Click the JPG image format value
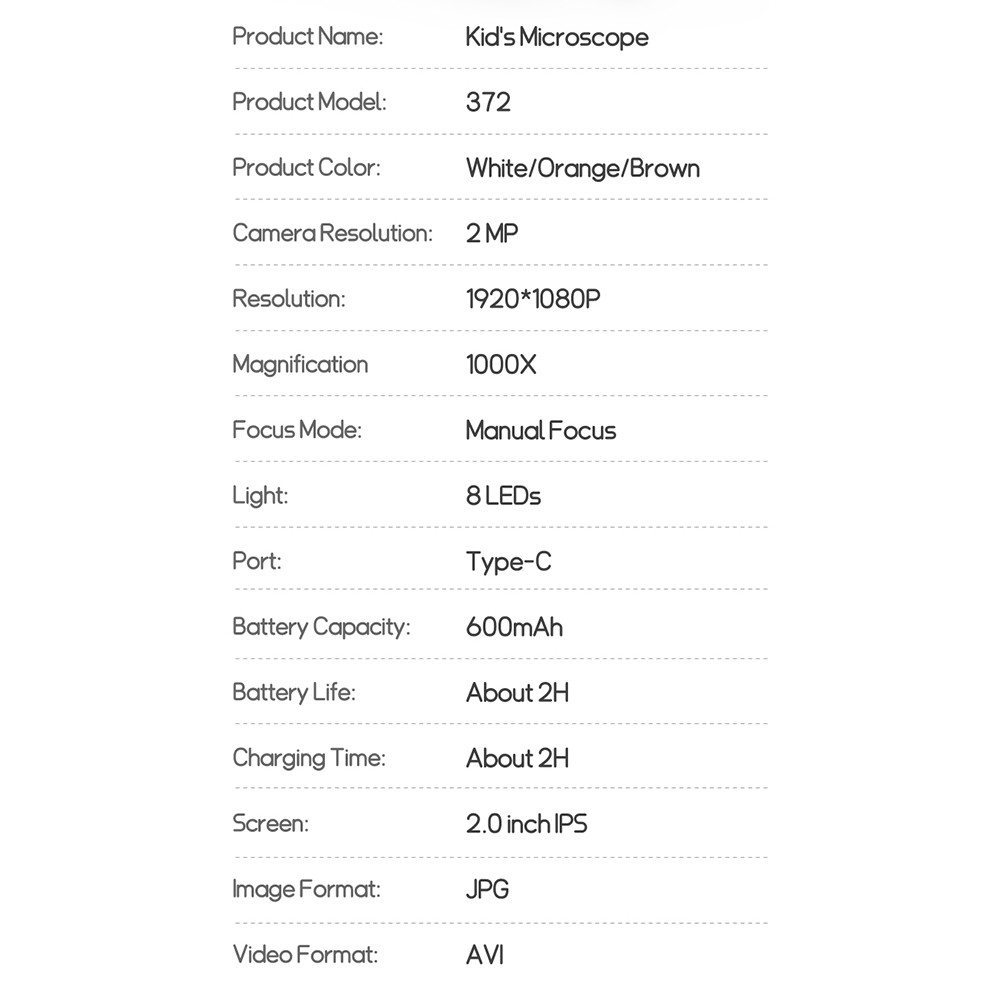This screenshot has width=1000, height=1000. coord(487,889)
